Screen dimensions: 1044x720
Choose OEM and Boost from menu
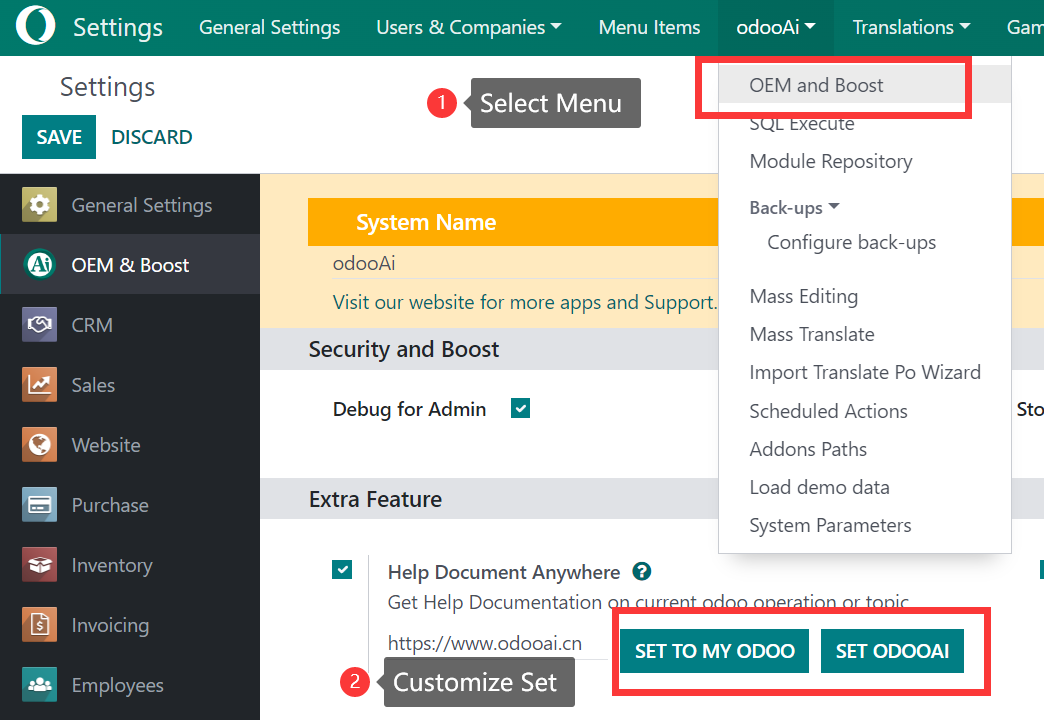[816, 85]
